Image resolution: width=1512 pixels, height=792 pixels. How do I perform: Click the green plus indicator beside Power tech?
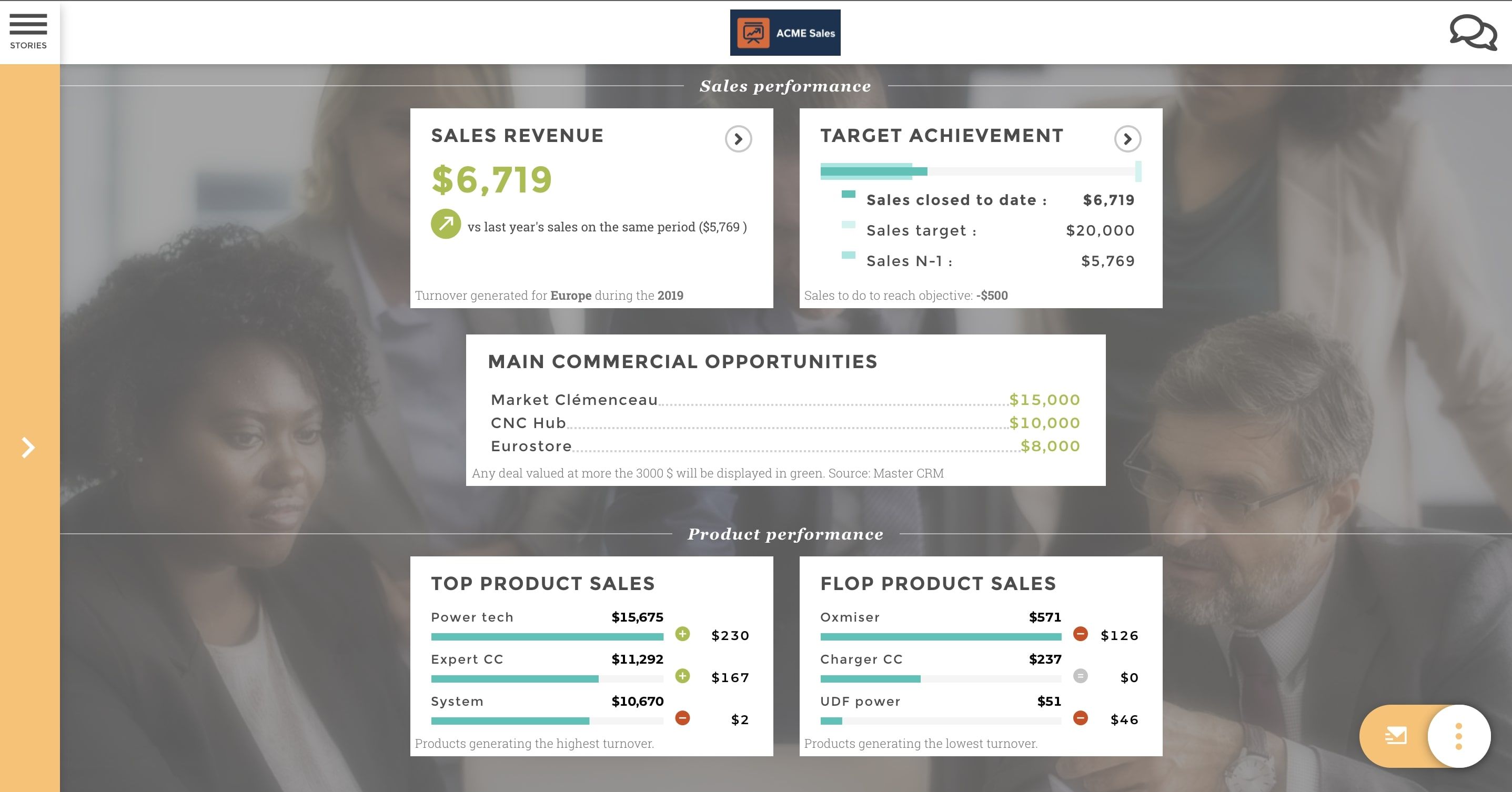tap(683, 635)
